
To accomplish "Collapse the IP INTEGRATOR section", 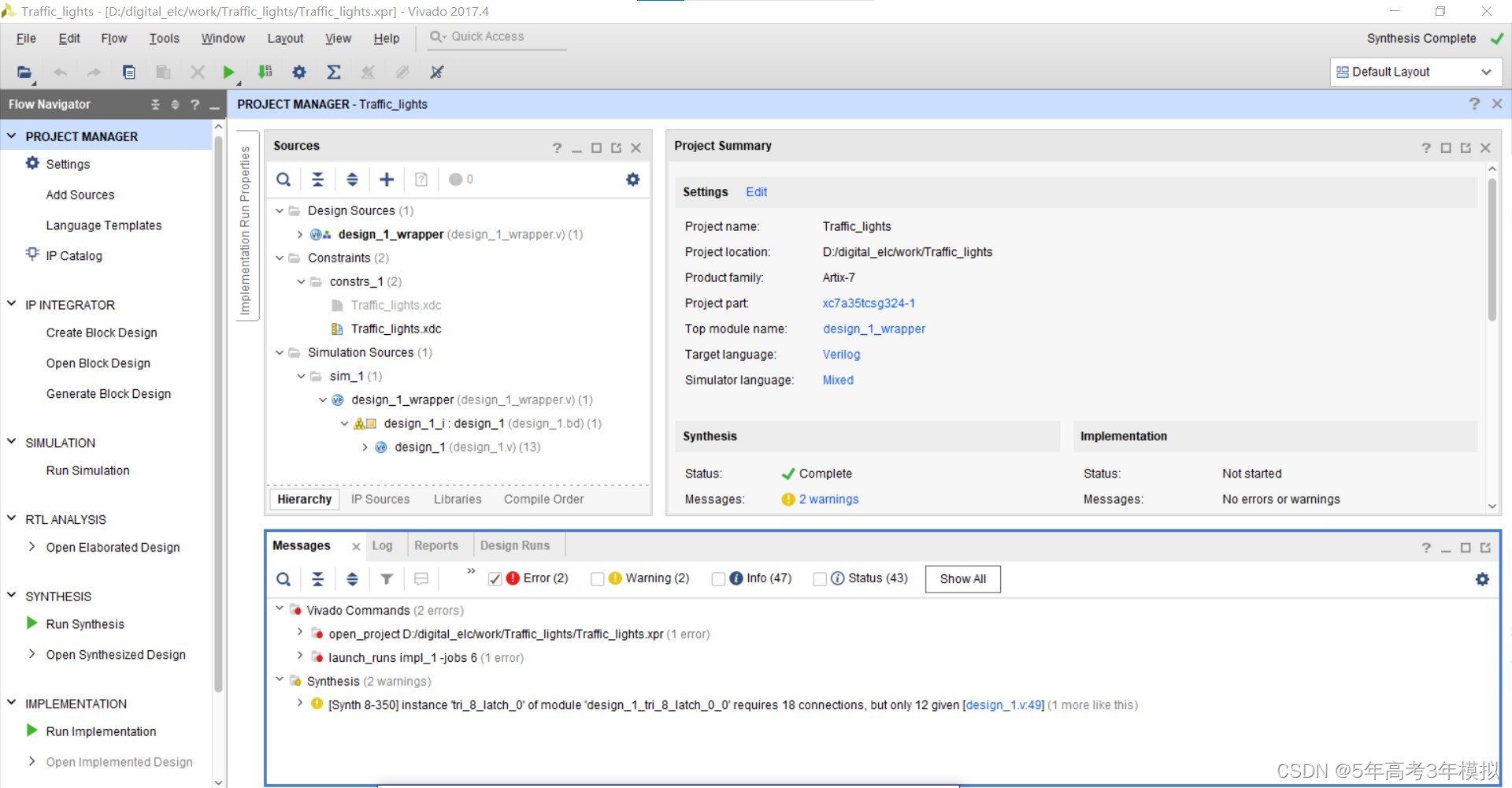I will point(12,304).
